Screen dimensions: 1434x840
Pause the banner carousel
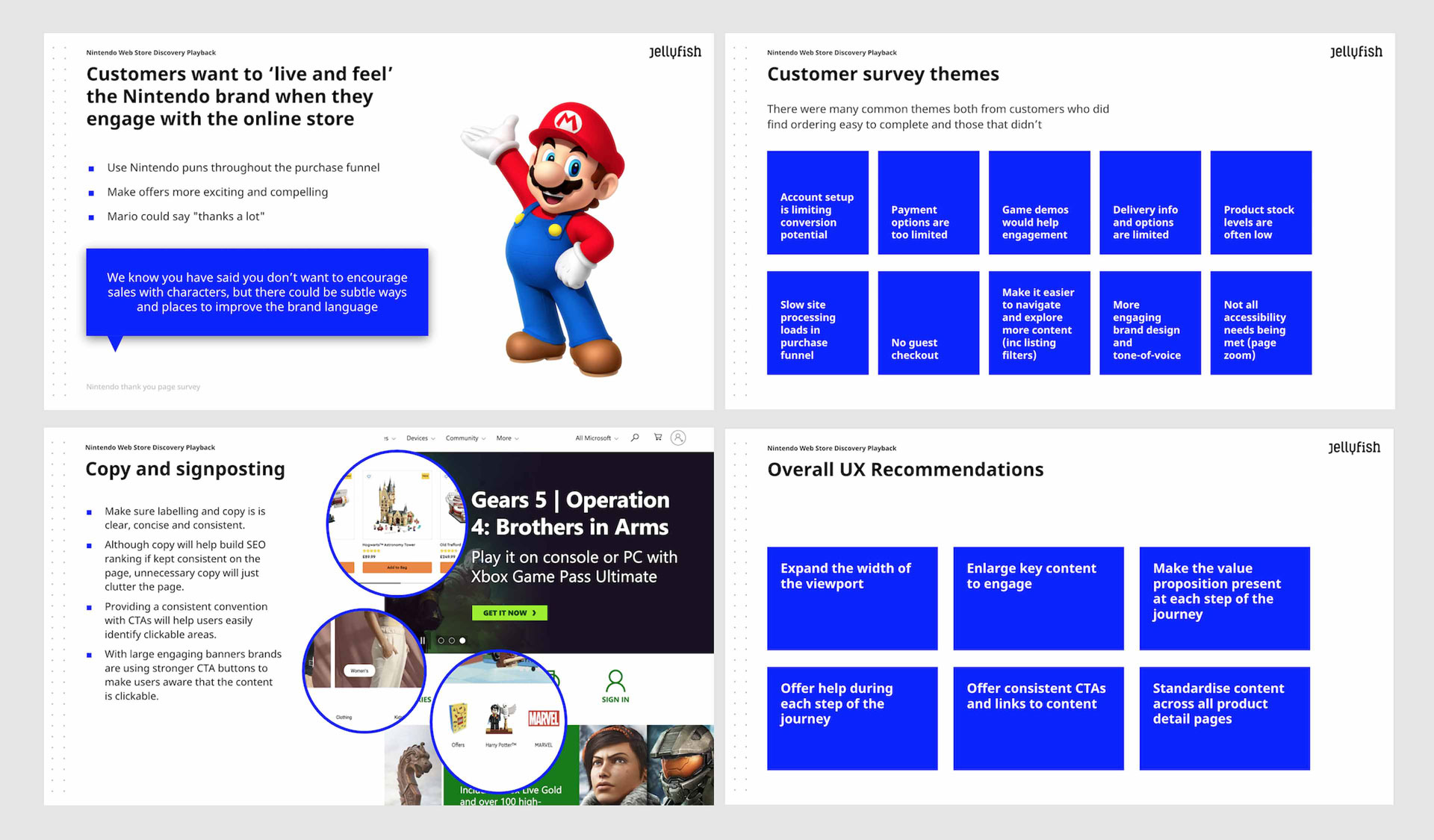pyautogui.click(x=423, y=640)
